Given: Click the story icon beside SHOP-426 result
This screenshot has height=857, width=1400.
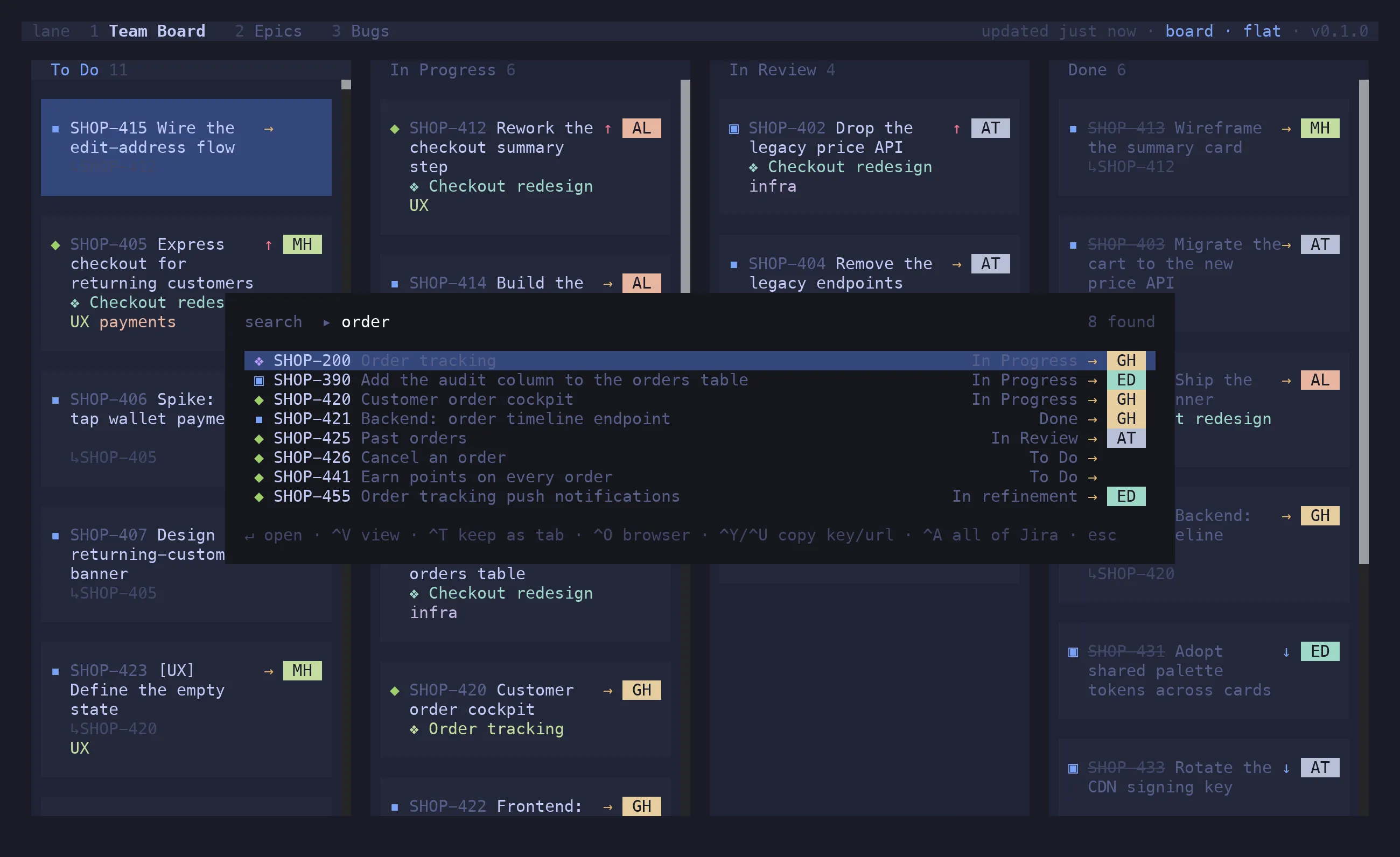Looking at the screenshot, I should point(259,458).
